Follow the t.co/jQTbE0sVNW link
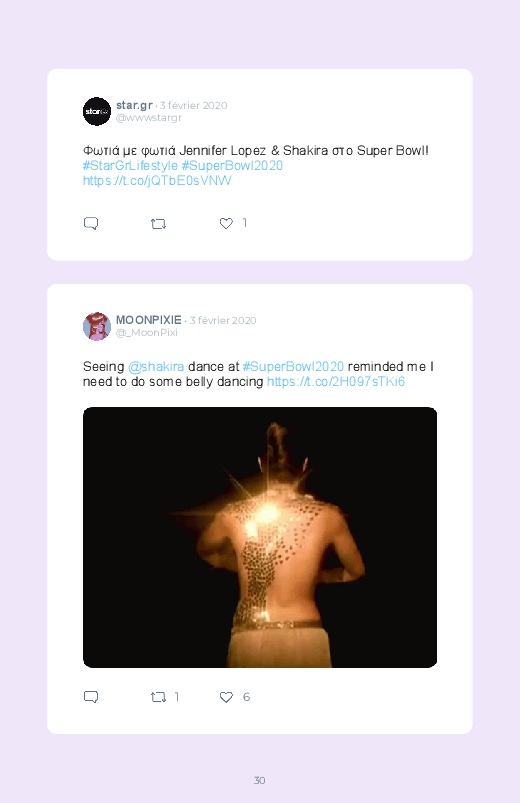Screen dimensions: 520x803 coord(157,180)
